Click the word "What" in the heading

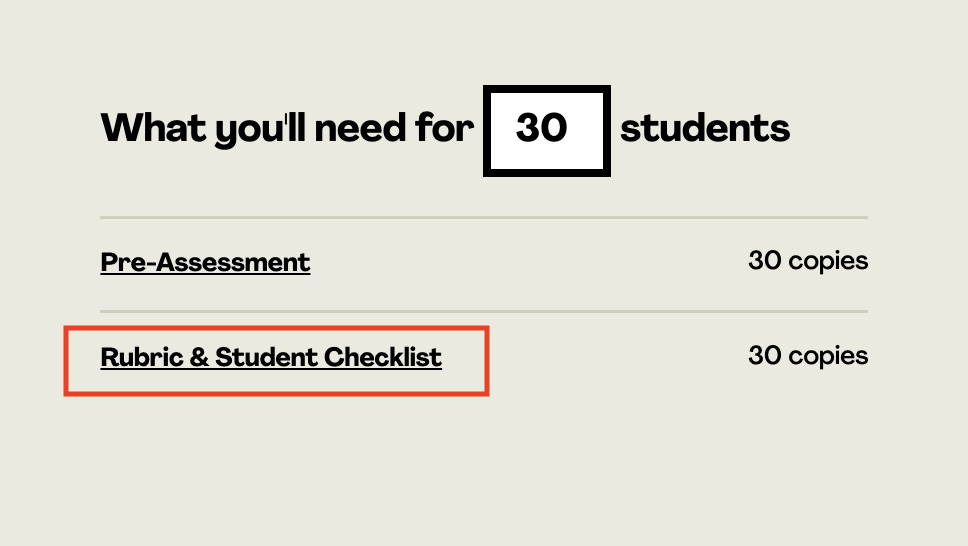(x=154, y=128)
